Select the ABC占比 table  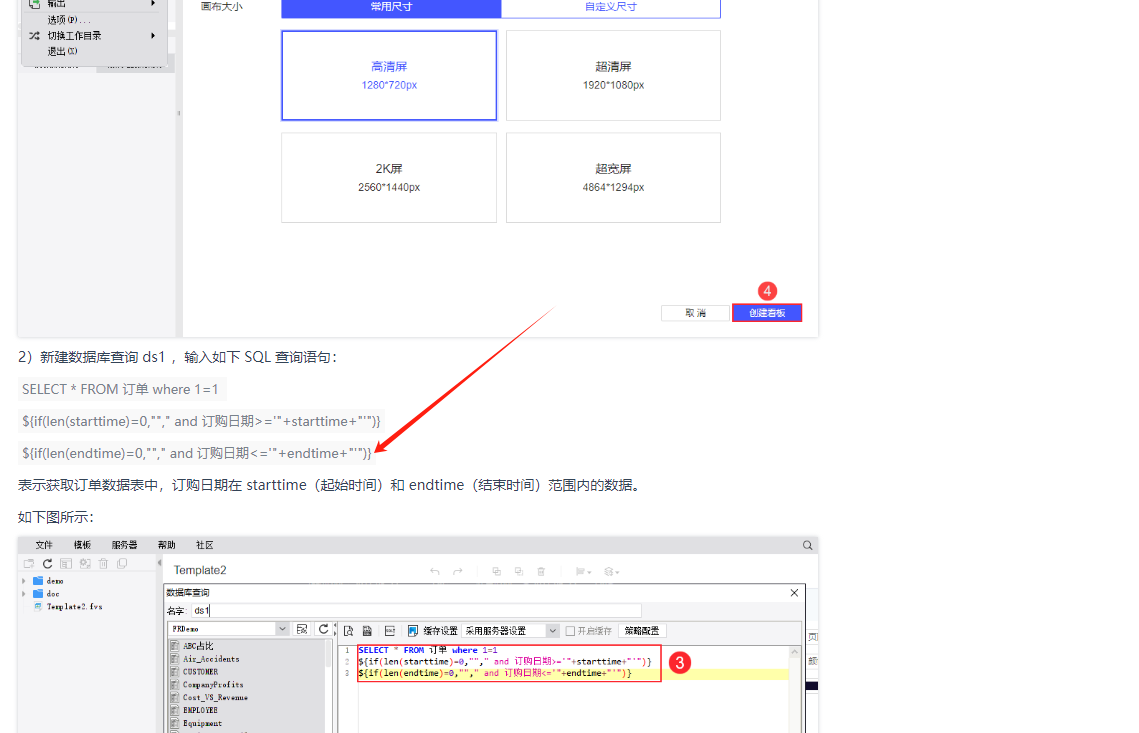[x=198, y=646]
